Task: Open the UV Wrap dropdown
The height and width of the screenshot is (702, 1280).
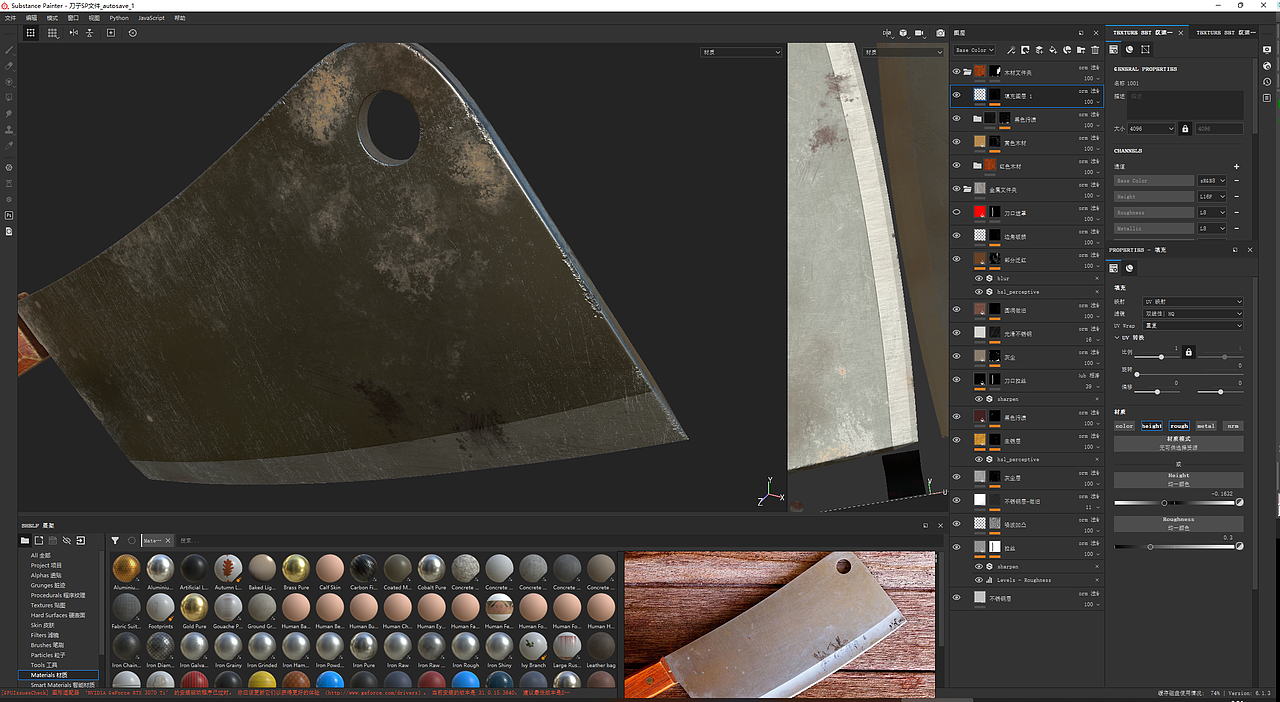Action: point(1193,326)
